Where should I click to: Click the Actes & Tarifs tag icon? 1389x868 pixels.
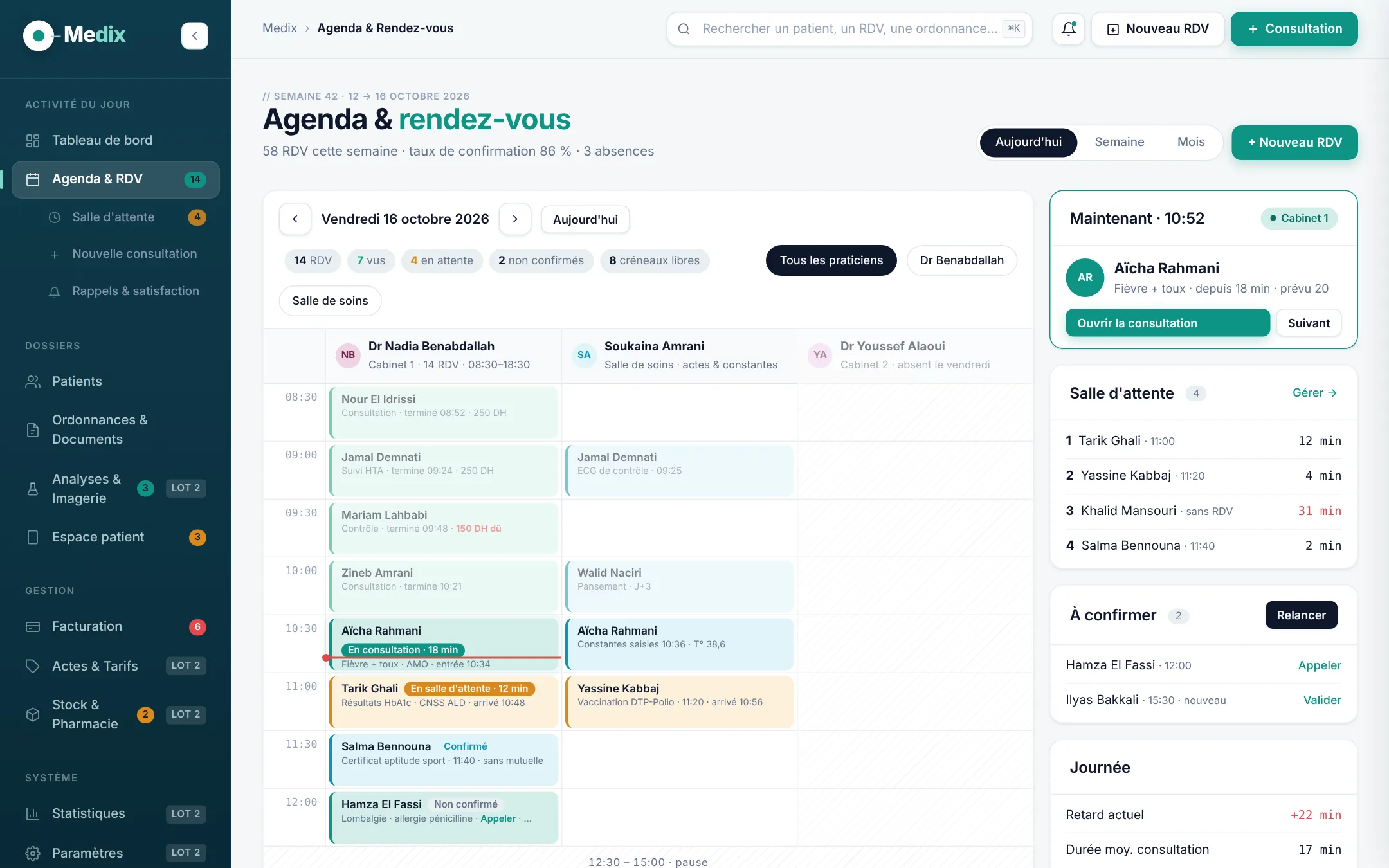(x=33, y=666)
